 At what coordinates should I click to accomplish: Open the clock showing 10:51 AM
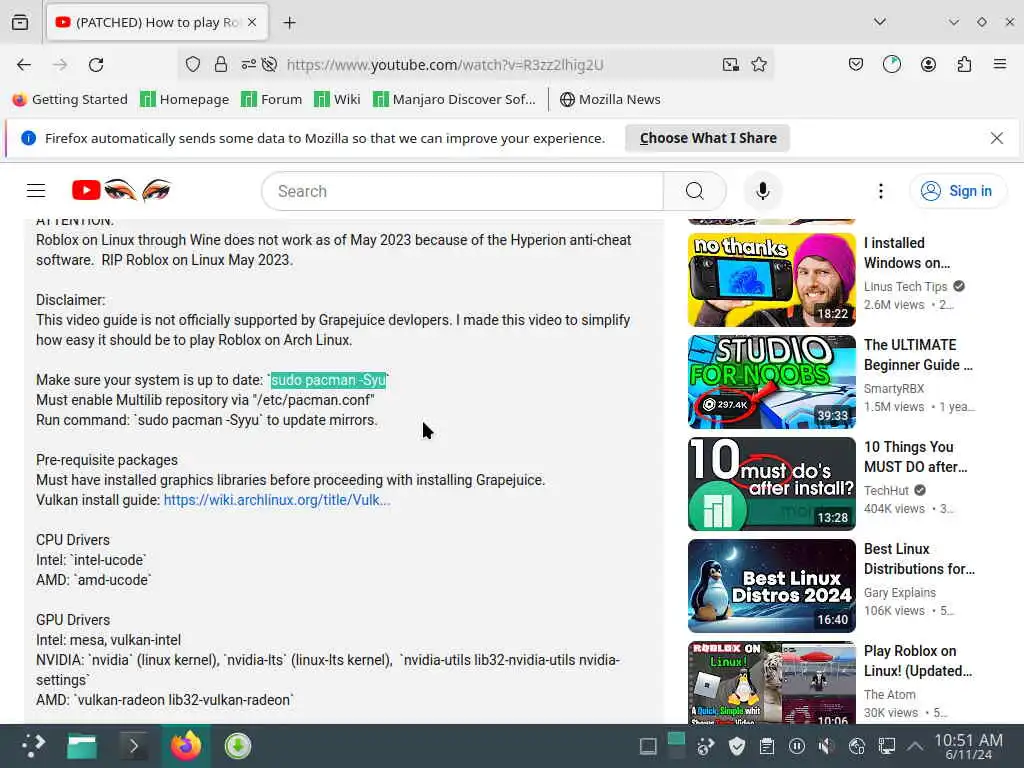click(x=968, y=746)
